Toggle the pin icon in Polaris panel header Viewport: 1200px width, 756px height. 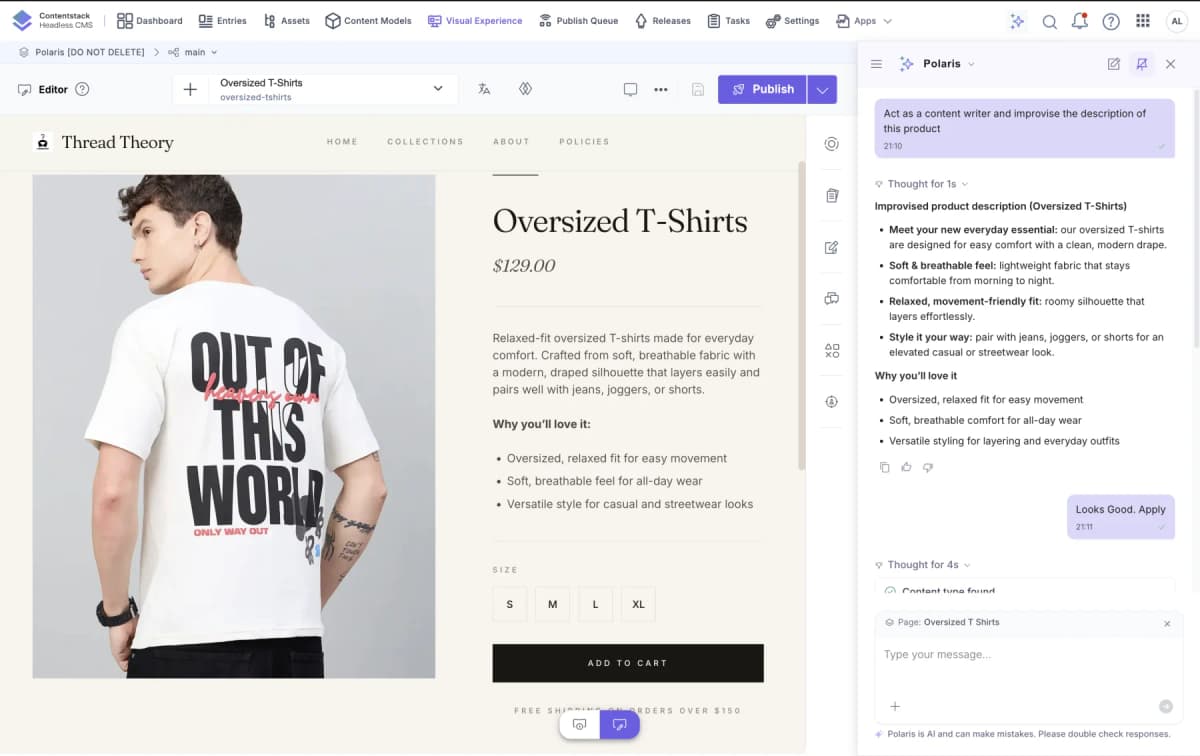click(x=1141, y=64)
